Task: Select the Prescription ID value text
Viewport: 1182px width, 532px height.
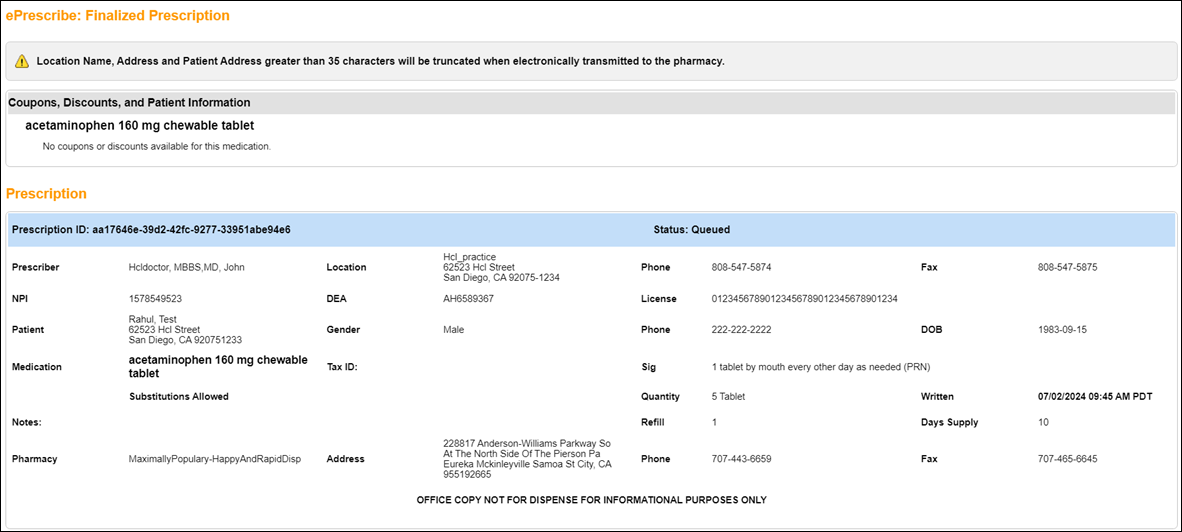Action: click(191, 230)
